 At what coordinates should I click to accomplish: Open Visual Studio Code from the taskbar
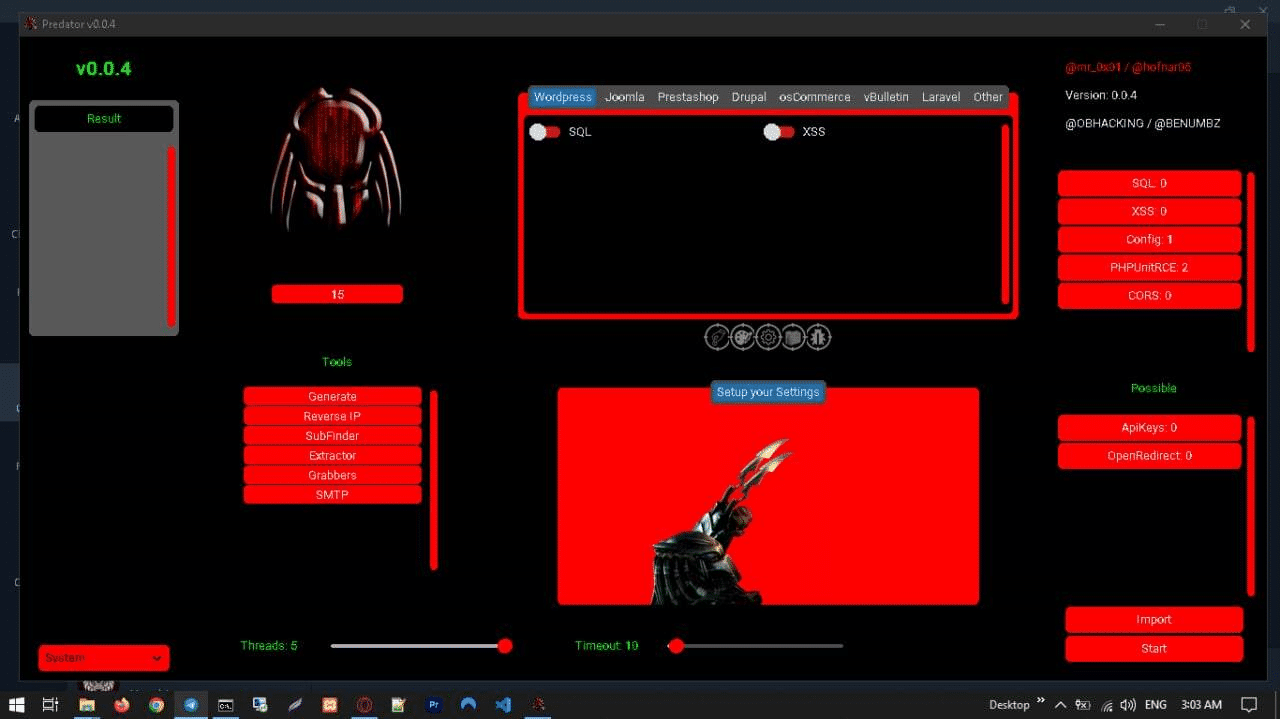503,704
